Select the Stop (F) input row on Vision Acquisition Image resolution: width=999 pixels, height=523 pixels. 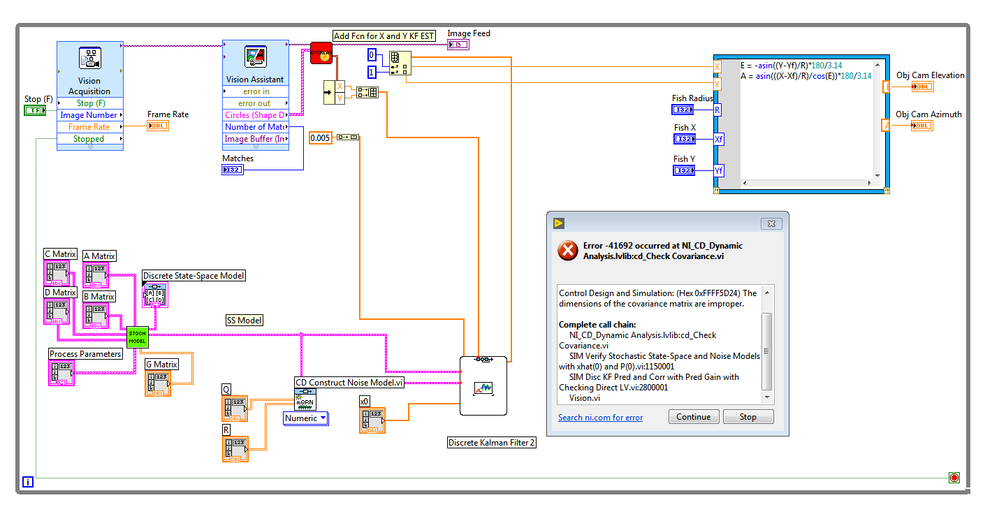click(90, 103)
